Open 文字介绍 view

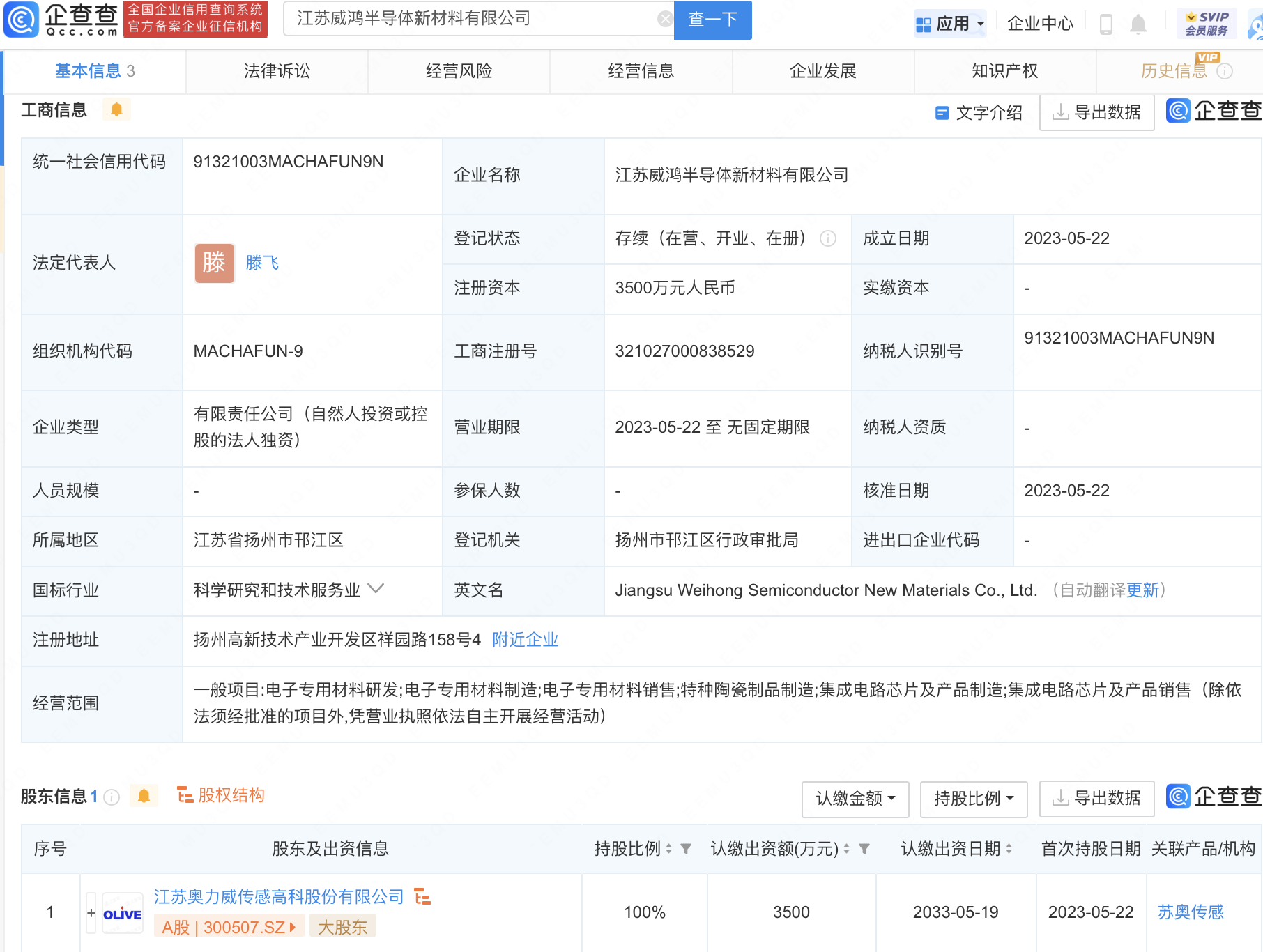[991, 112]
